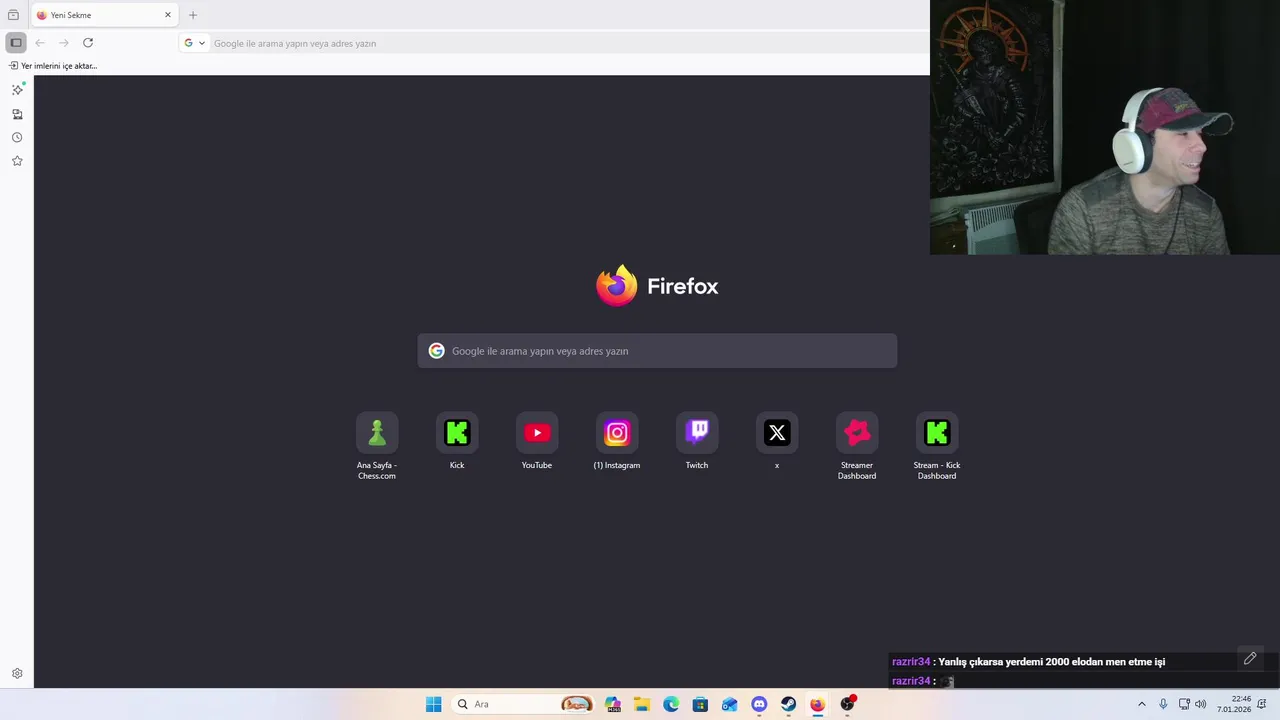Open File Explorer from taskbar

(641, 704)
